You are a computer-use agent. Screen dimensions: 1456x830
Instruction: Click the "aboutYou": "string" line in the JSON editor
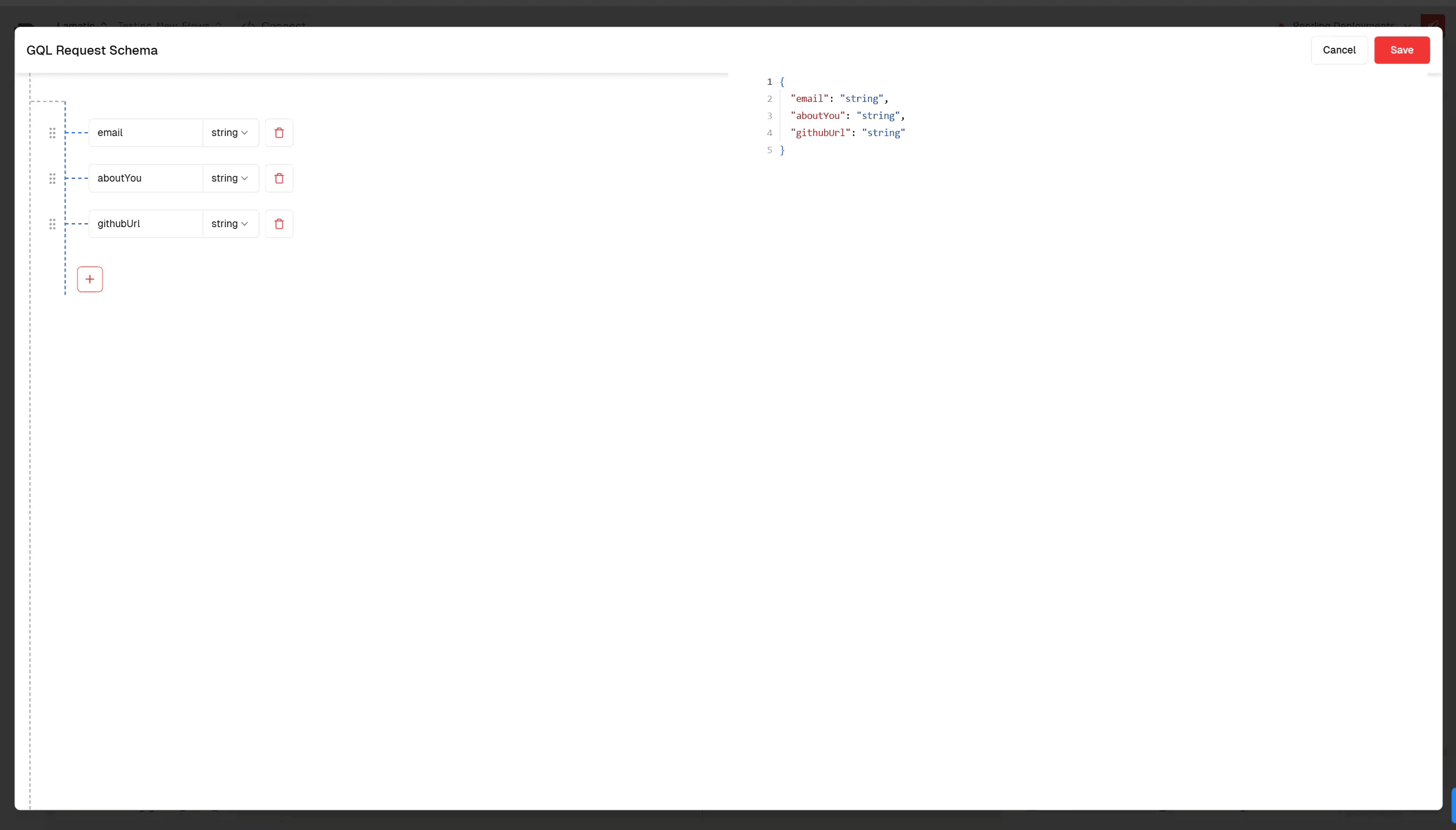coord(848,116)
